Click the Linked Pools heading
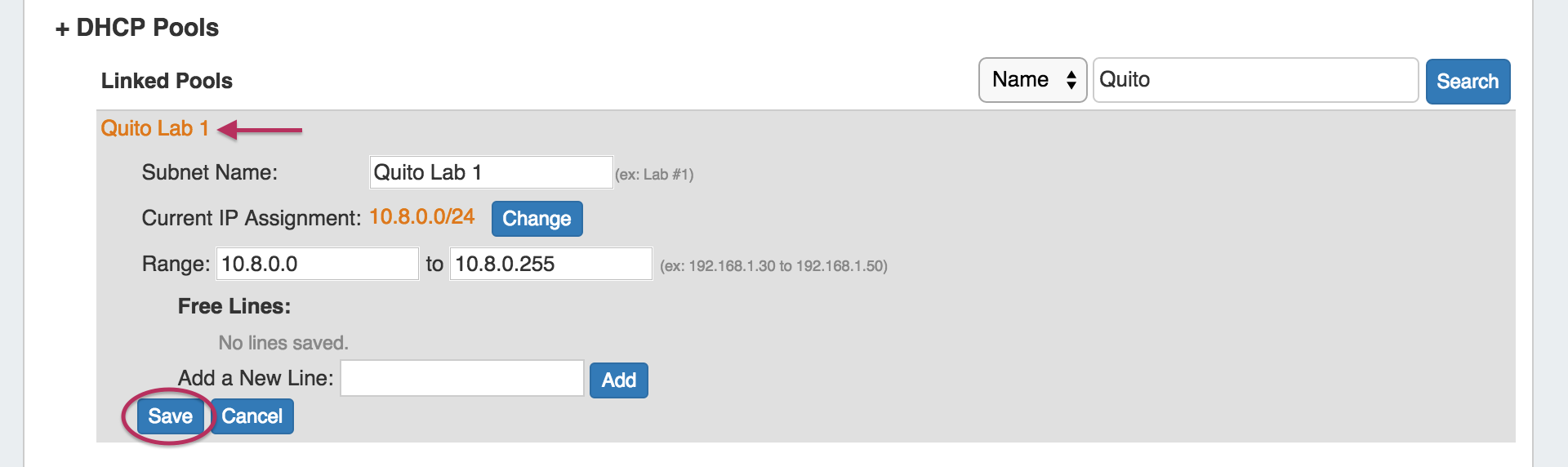The height and width of the screenshot is (467, 1568). pyautogui.click(x=167, y=81)
